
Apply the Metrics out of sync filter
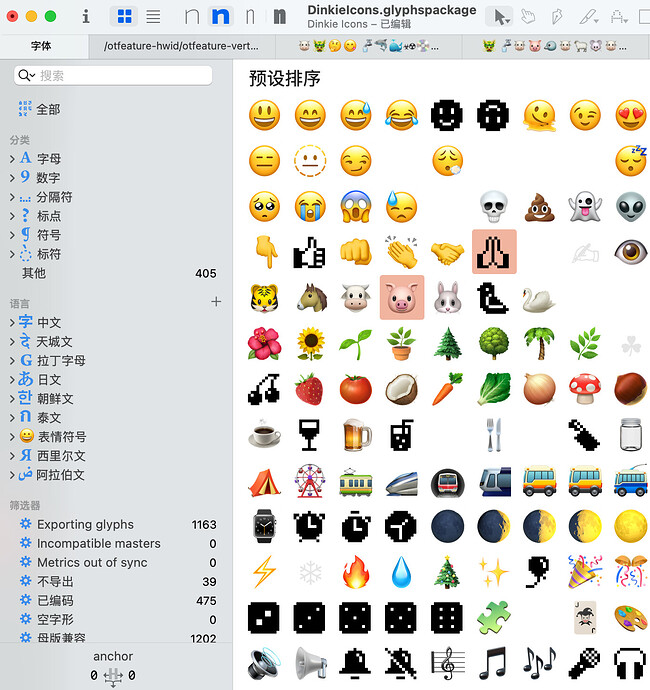click(x=116, y=562)
